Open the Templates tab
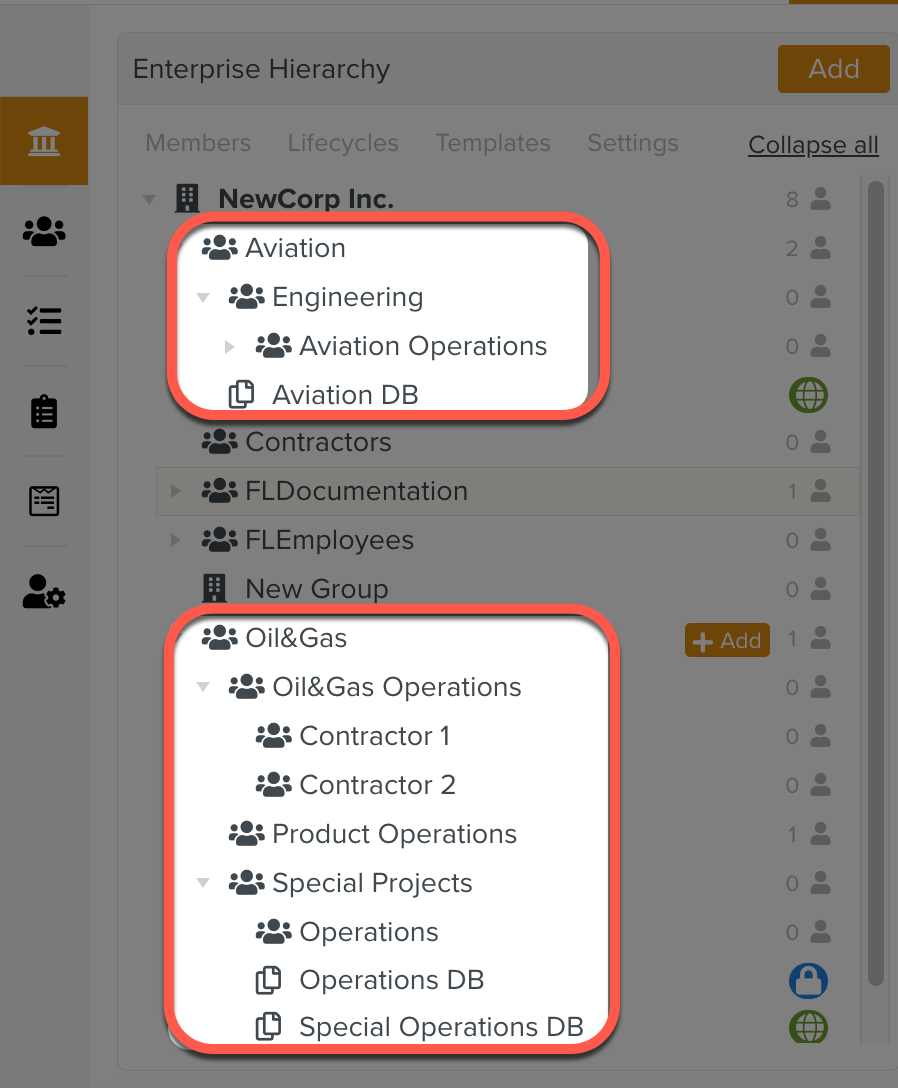Viewport: 898px width, 1088px height. (493, 143)
